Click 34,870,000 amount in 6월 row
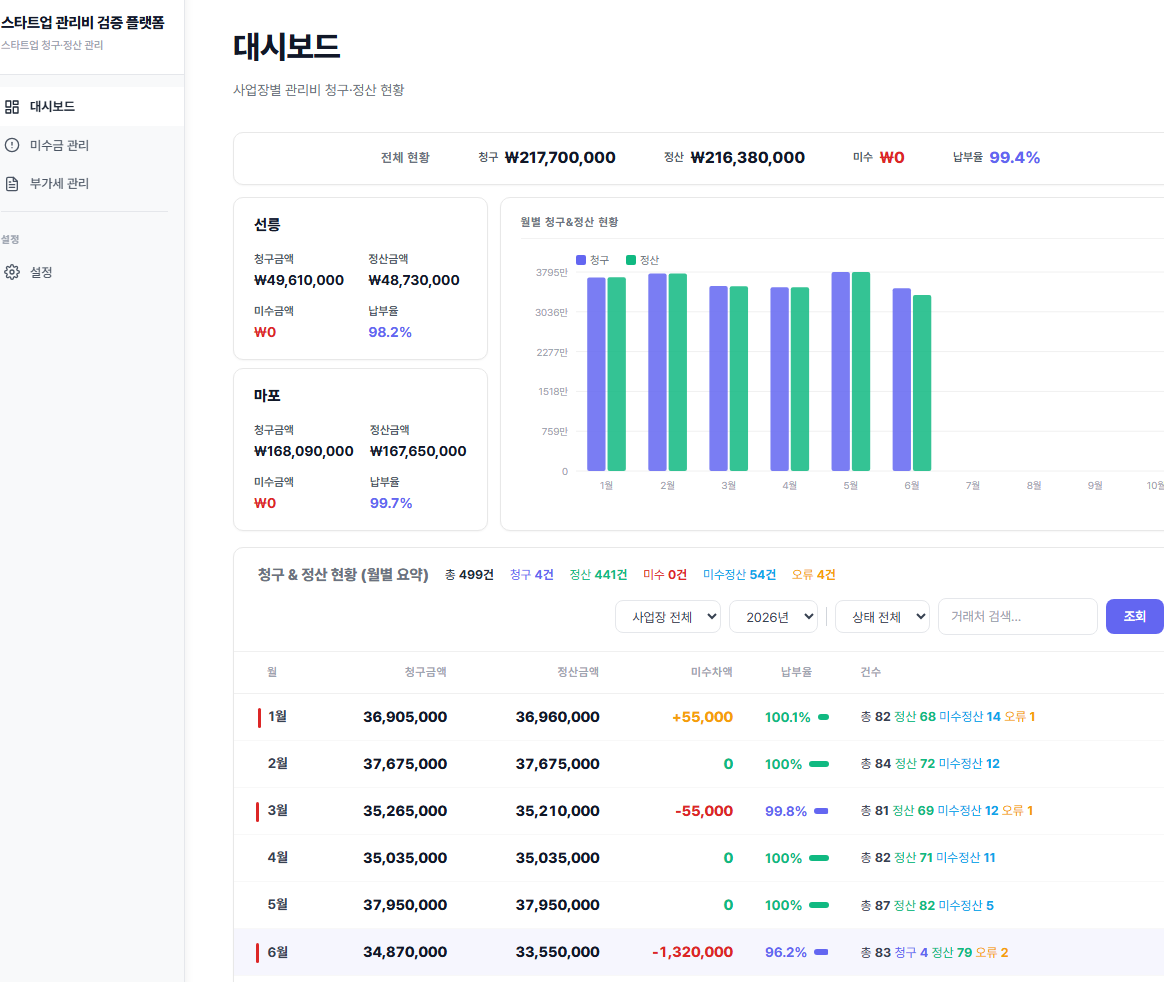 (x=405, y=952)
